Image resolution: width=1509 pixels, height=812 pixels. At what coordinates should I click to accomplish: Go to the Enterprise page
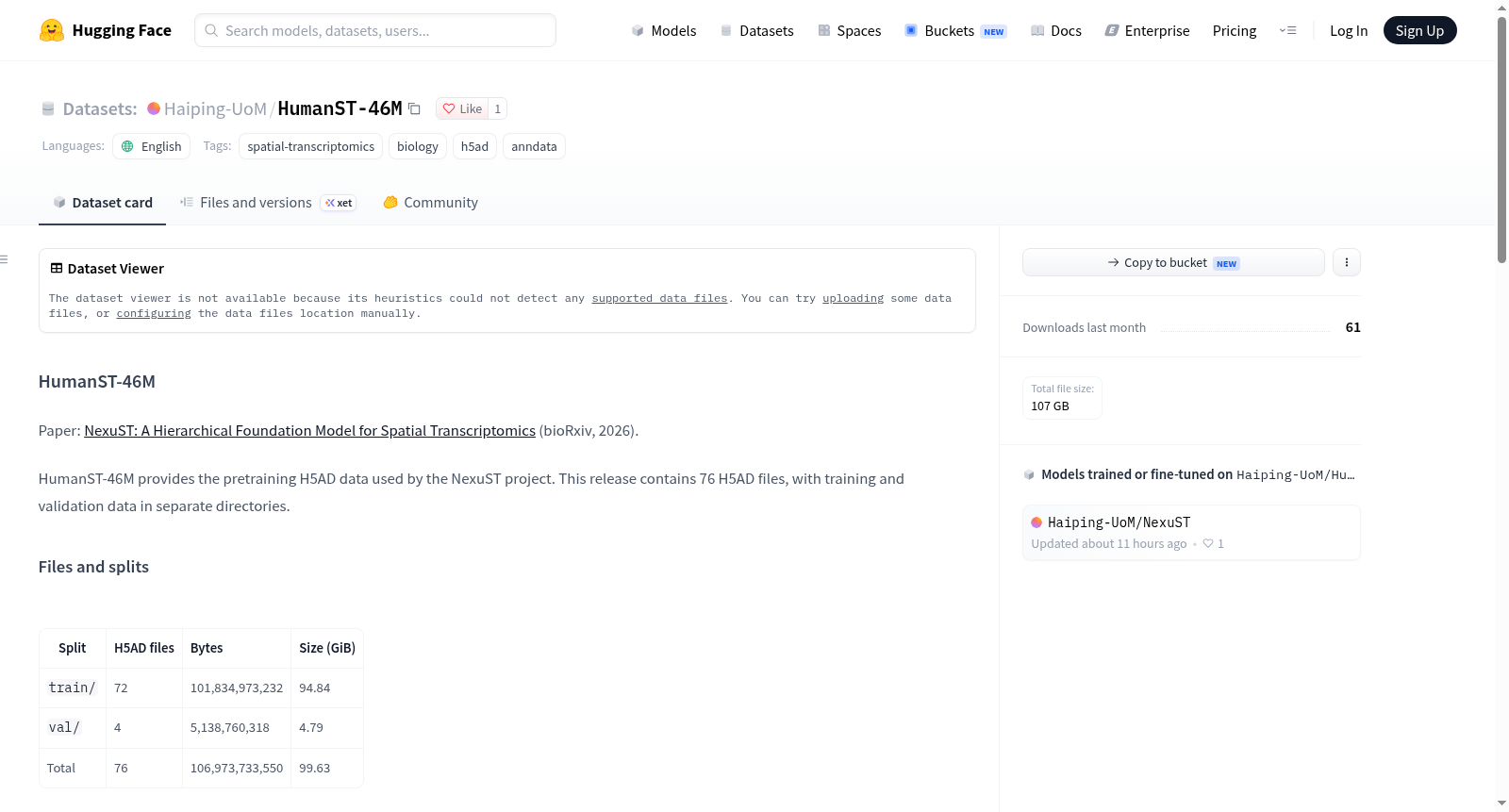(1147, 30)
